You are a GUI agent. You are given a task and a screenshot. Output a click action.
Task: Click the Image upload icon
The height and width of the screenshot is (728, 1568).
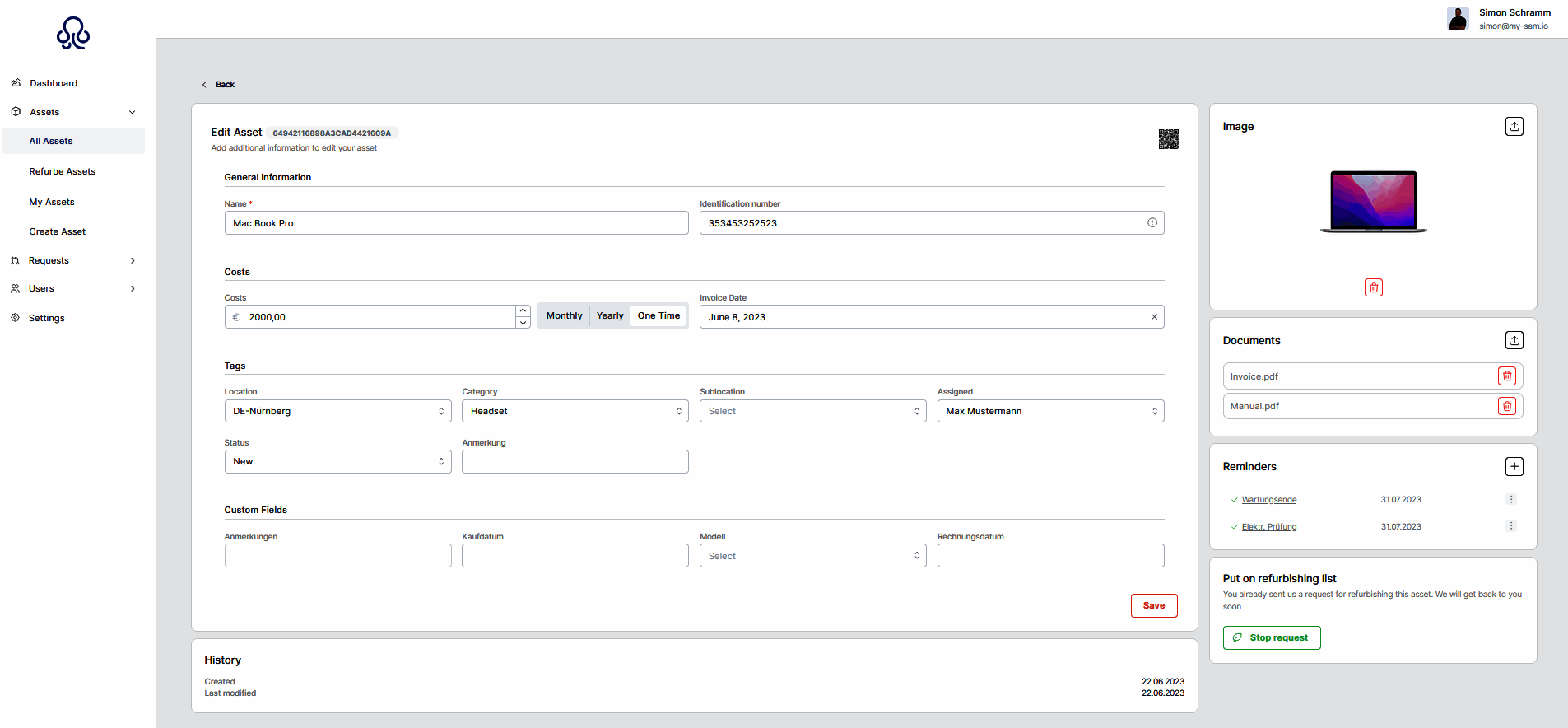[1514, 126]
